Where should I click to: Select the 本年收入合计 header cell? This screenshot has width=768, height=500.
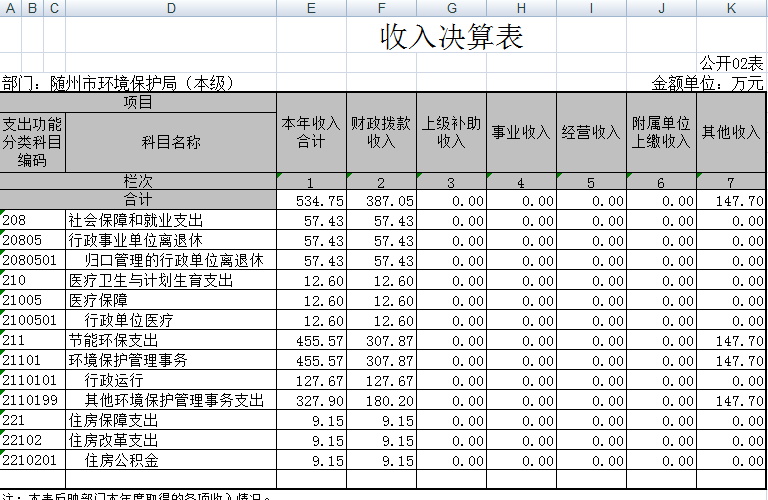311,133
